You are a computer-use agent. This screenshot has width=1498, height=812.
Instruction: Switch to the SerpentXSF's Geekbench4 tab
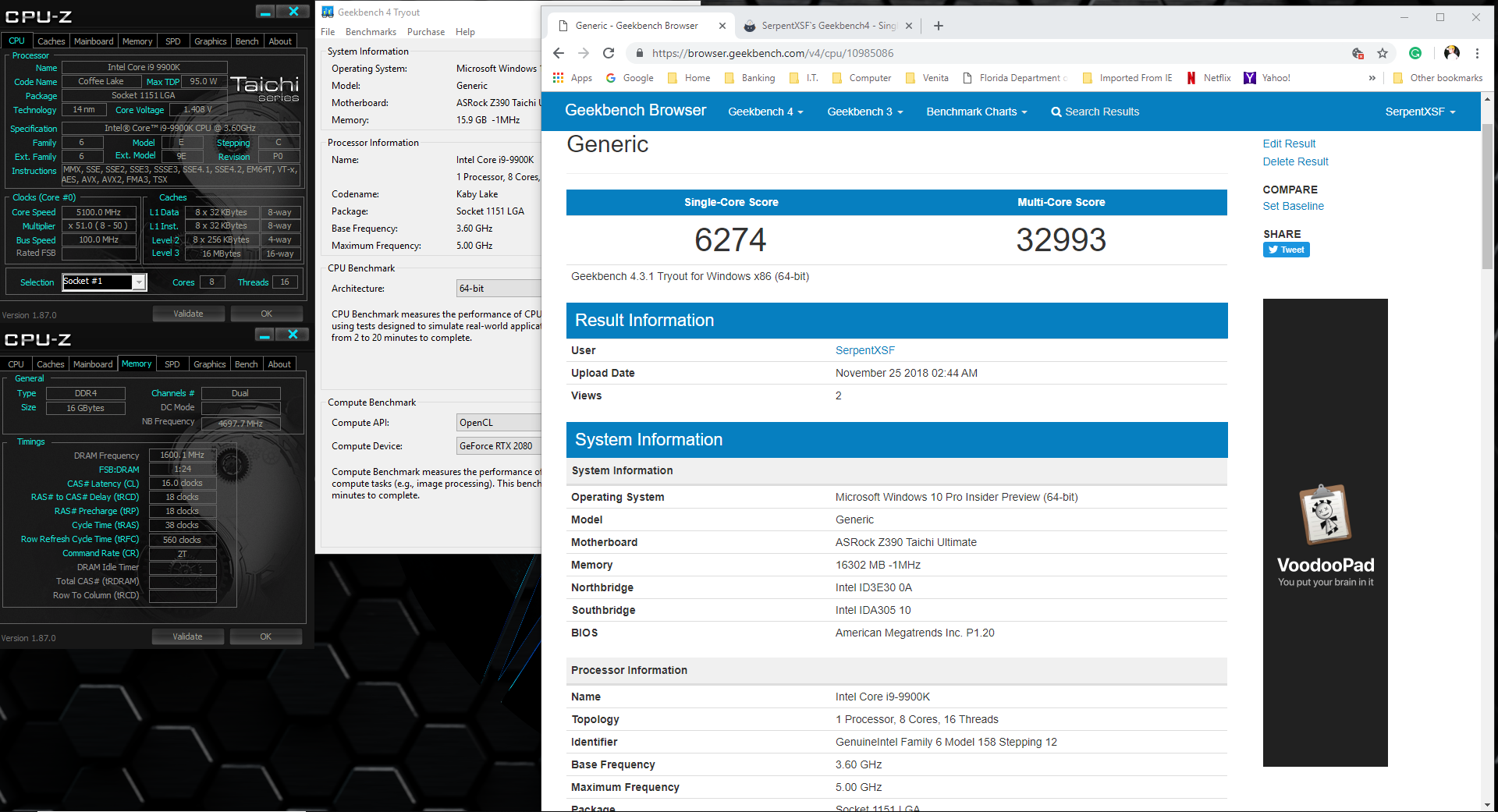click(827, 26)
